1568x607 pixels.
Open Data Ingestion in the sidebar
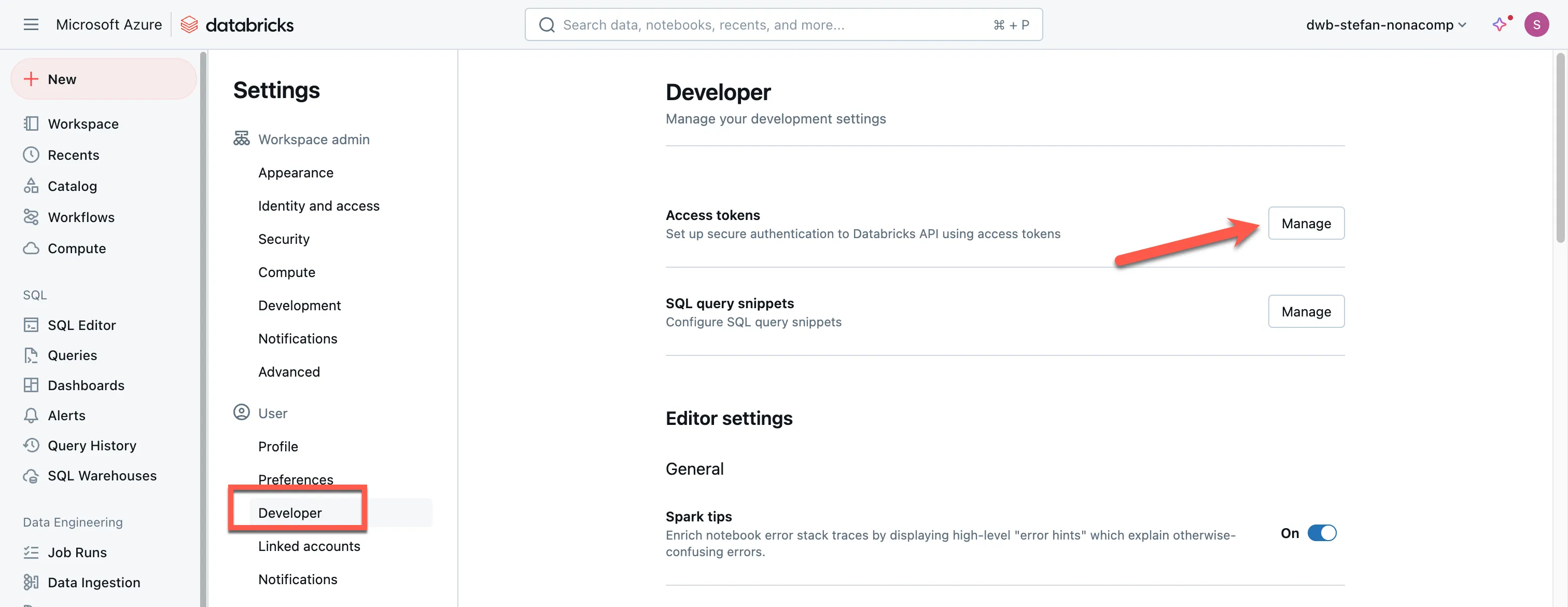click(93, 582)
